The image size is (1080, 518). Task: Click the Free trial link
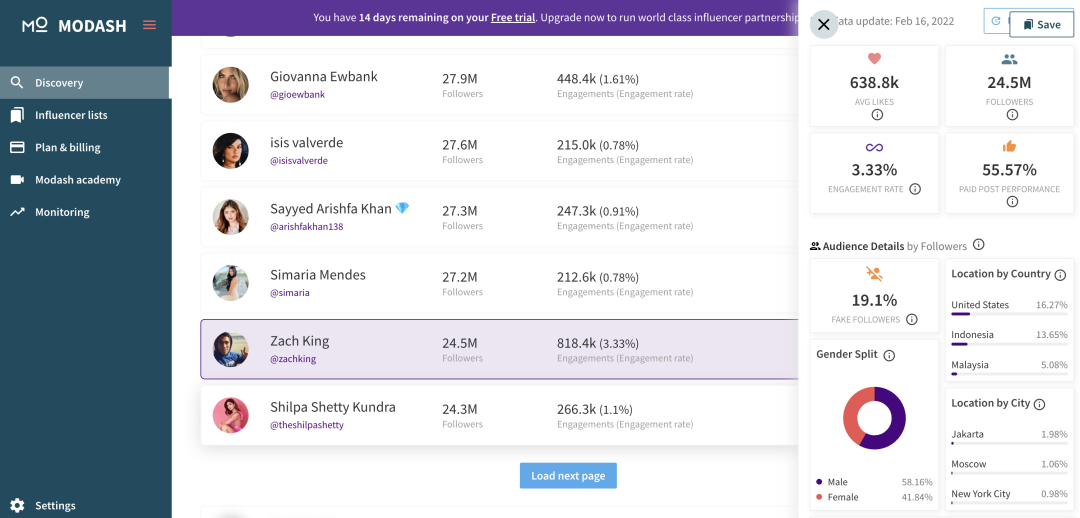coord(513,18)
